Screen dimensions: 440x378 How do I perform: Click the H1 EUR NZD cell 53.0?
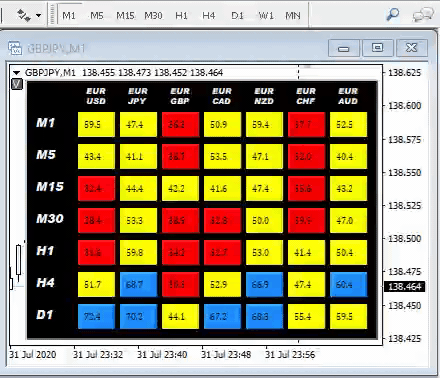tap(264, 252)
